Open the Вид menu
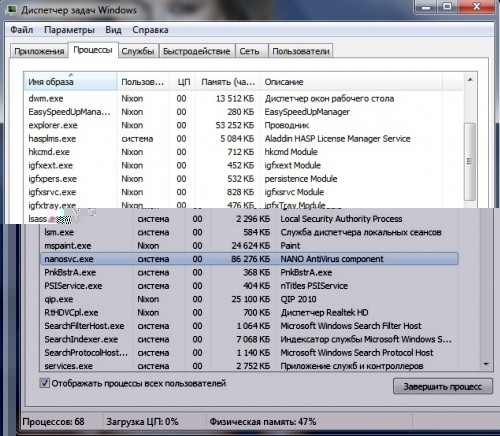The image size is (500, 436). coord(113,30)
